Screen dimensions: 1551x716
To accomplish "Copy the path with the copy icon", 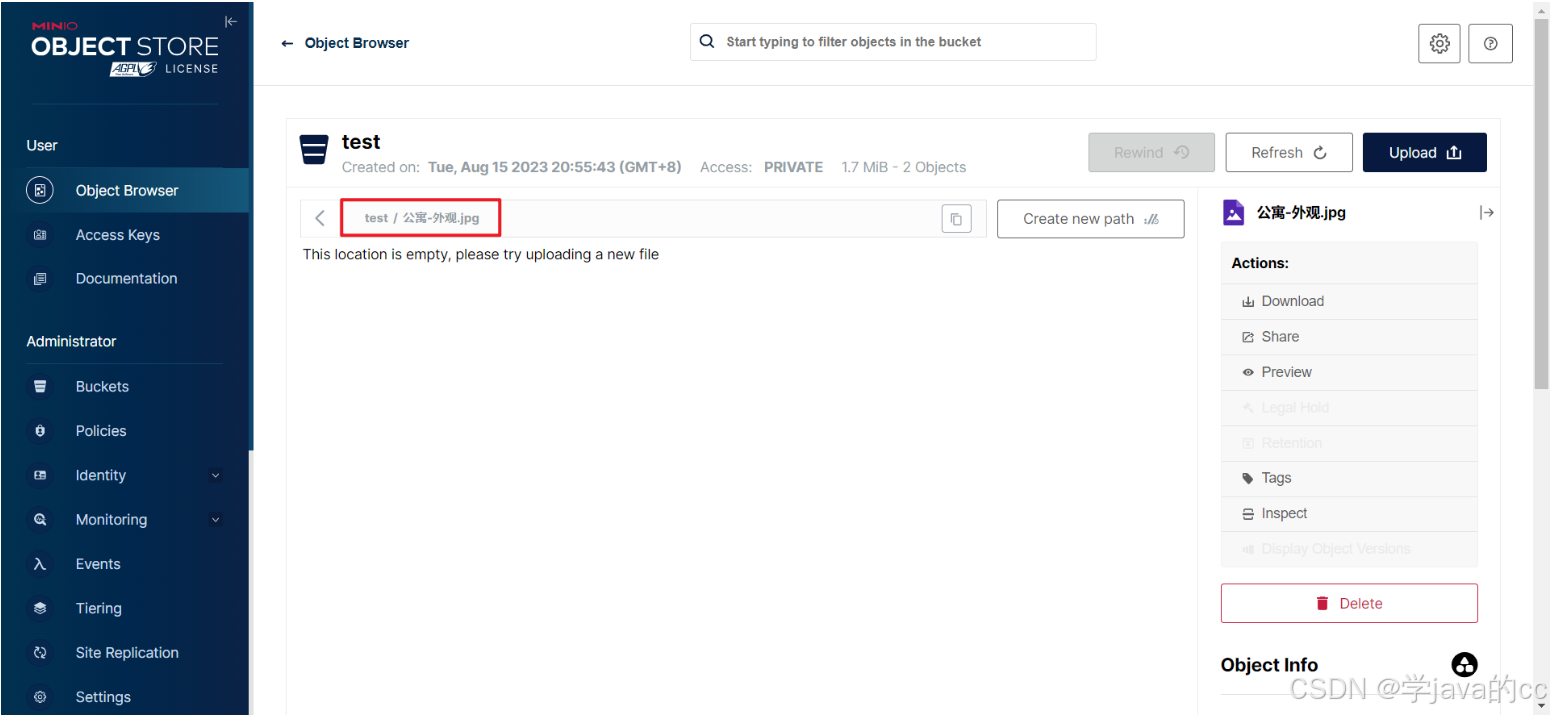I will pos(957,219).
